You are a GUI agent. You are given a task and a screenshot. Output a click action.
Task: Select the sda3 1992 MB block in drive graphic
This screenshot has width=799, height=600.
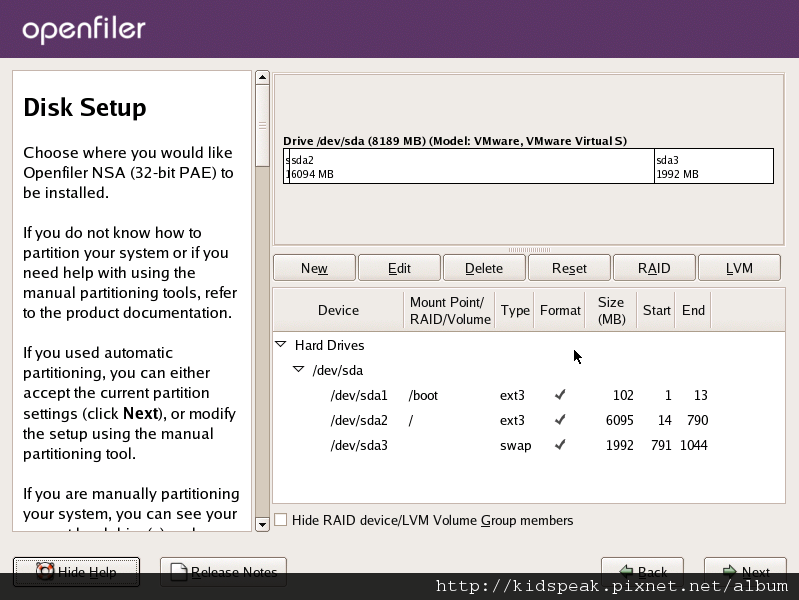[x=714, y=166]
